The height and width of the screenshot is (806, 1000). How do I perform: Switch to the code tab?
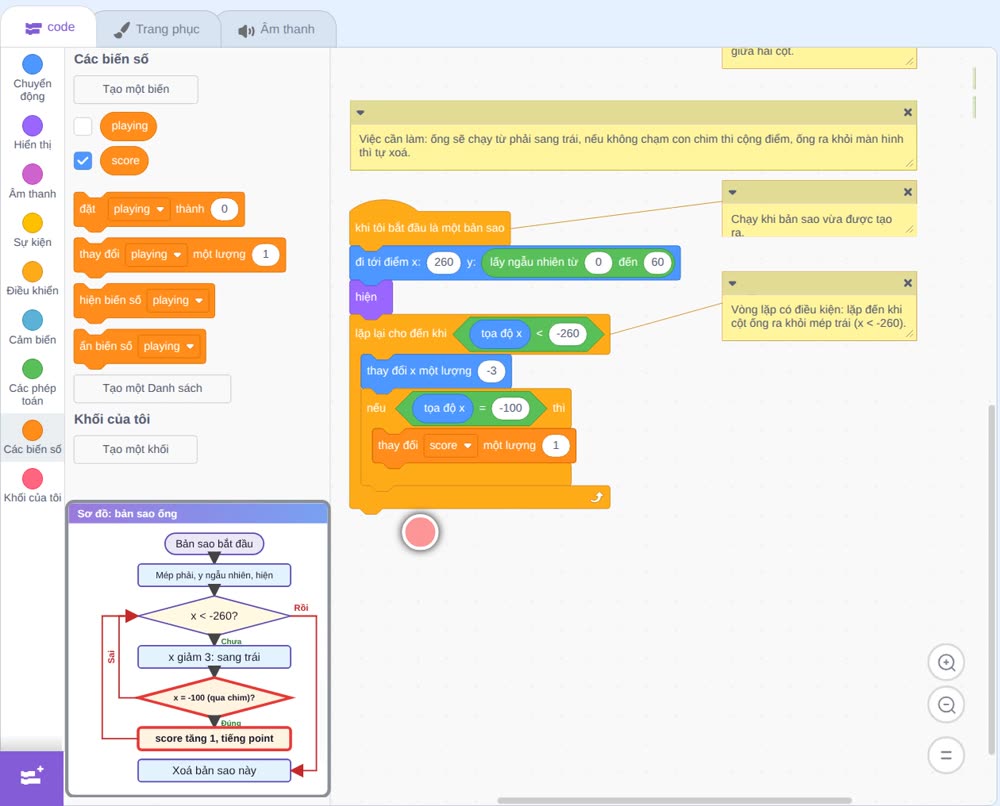coord(48,27)
